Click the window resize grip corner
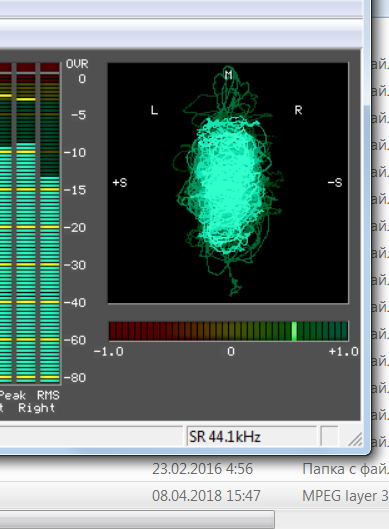This screenshot has width=389, height=529. [355, 439]
